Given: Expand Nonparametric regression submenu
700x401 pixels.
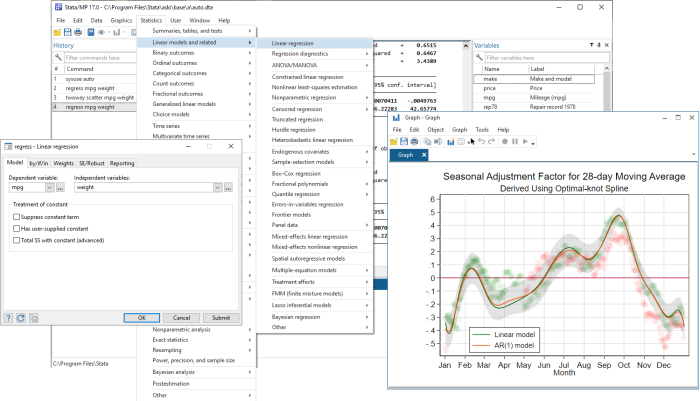Looking at the screenshot, I should [315, 97].
